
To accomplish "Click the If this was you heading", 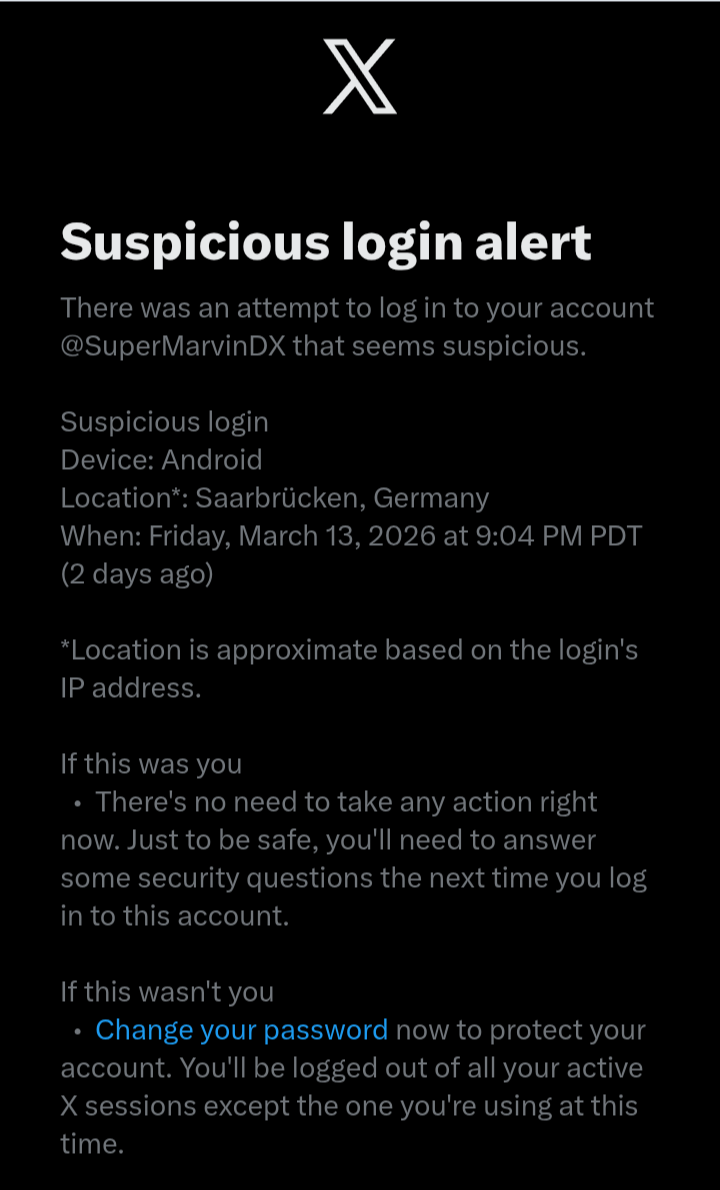I will (151, 764).
